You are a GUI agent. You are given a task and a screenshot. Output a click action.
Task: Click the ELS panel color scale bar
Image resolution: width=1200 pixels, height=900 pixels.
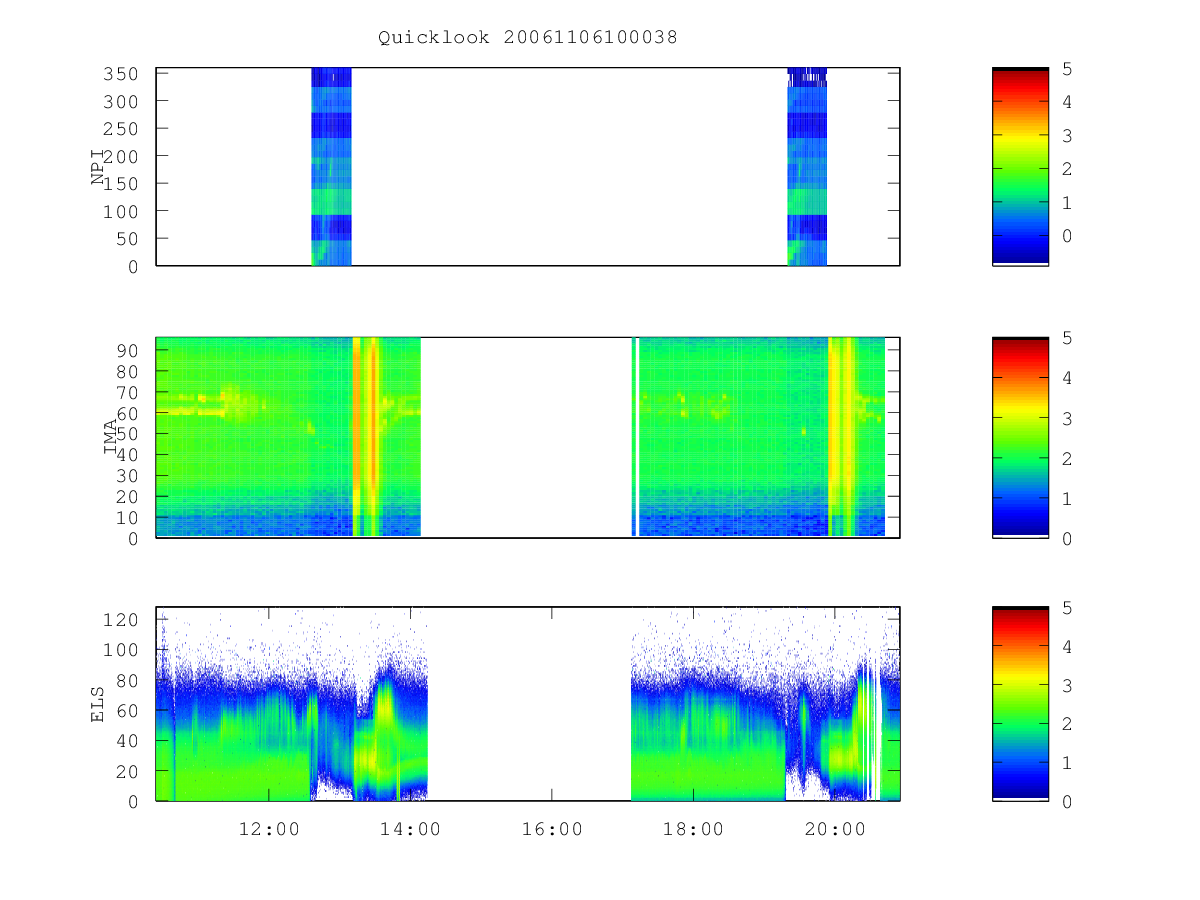(1020, 703)
